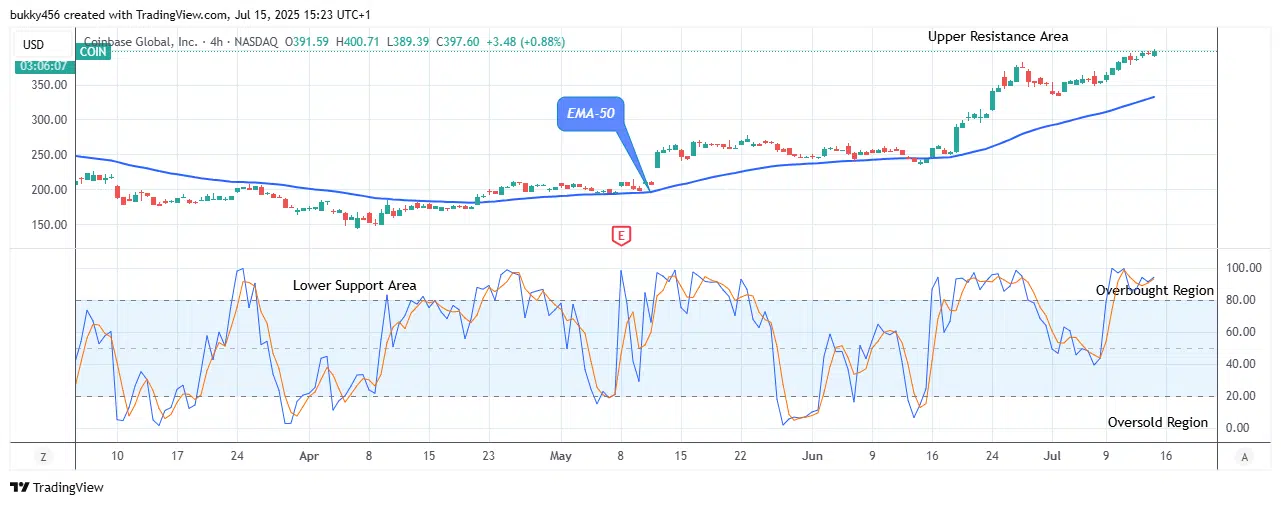Click the 350.00 price axis level

click(48, 85)
